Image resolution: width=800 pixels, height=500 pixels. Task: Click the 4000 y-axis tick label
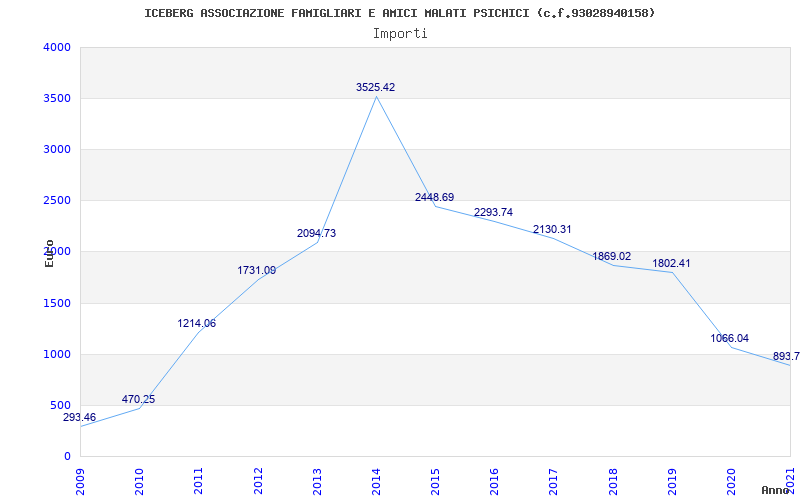pos(57,47)
